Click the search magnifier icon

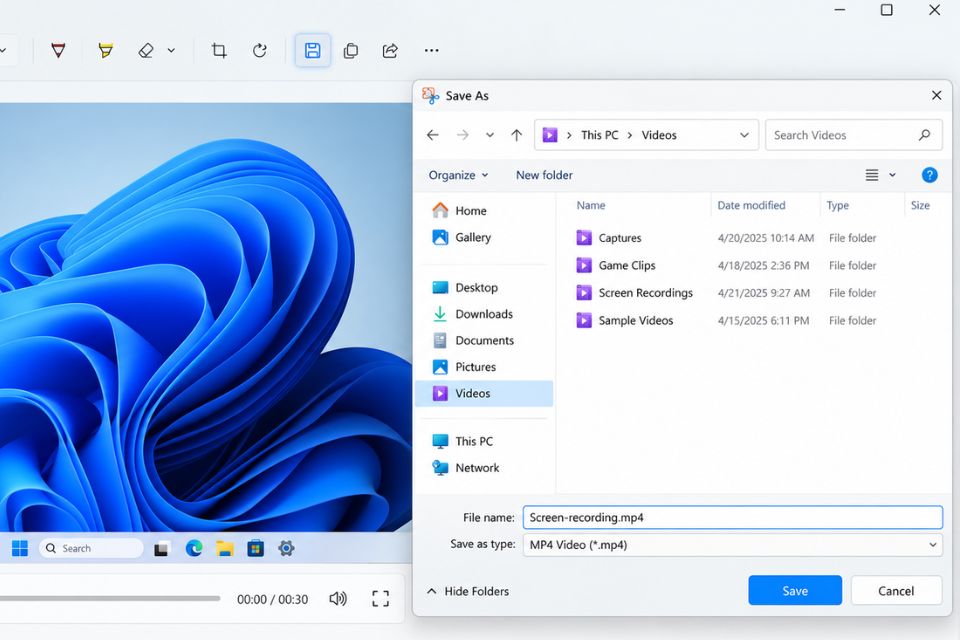coord(924,135)
